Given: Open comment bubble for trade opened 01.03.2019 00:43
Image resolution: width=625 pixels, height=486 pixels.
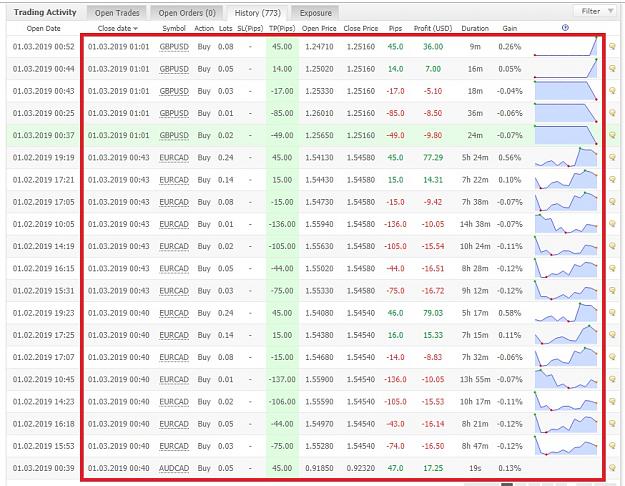Looking at the screenshot, I should (x=613, y=91).
